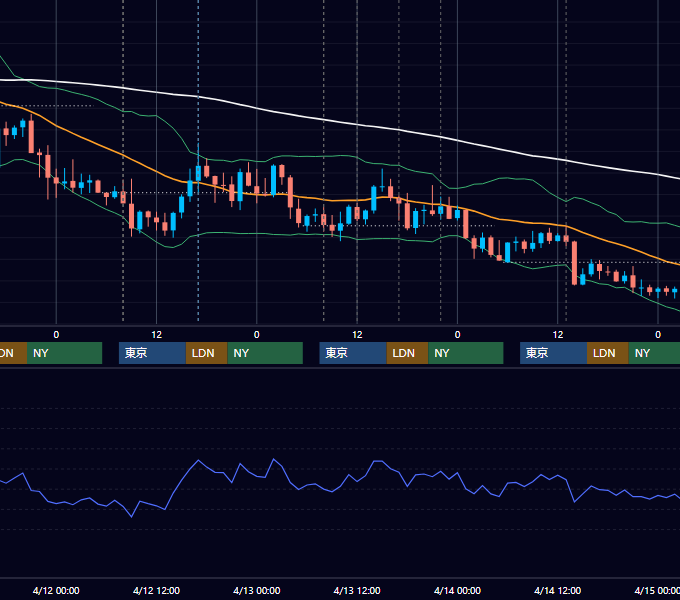
Task: Select the 東京 session block above 4/13 12:00
Action: [353, 353]
